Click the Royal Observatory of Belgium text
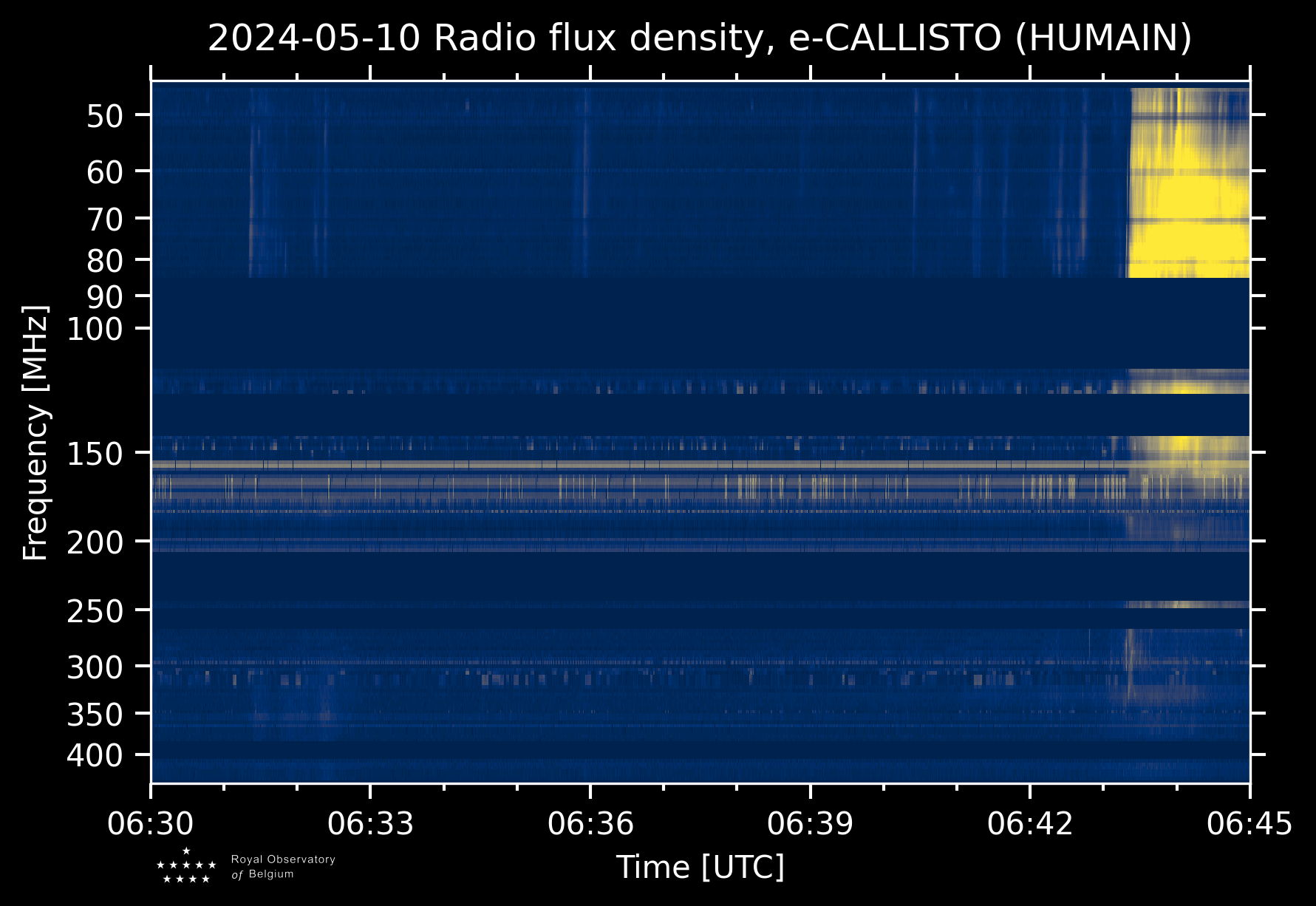The image size is (1316, 906). (x=283, y=867)
